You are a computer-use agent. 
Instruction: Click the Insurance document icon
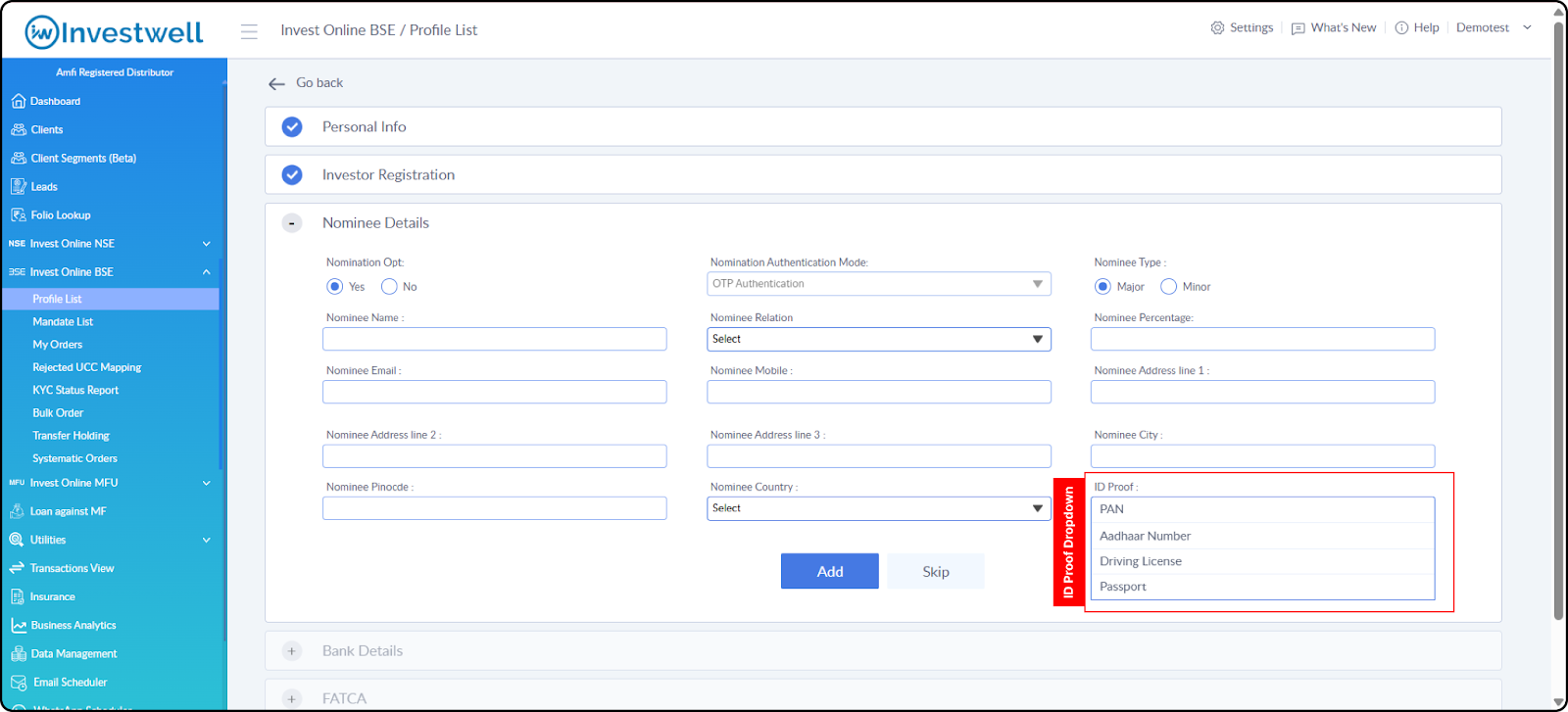(x=17, y=596)
